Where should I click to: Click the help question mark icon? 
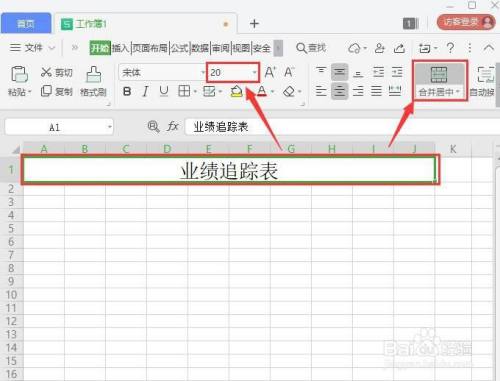tap(450, 48)
